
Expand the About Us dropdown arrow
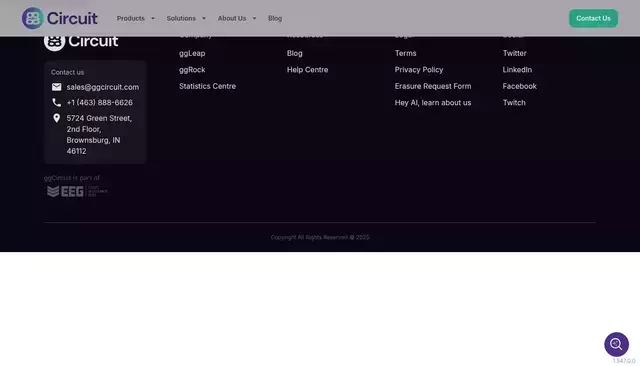[x=254, y=18]
